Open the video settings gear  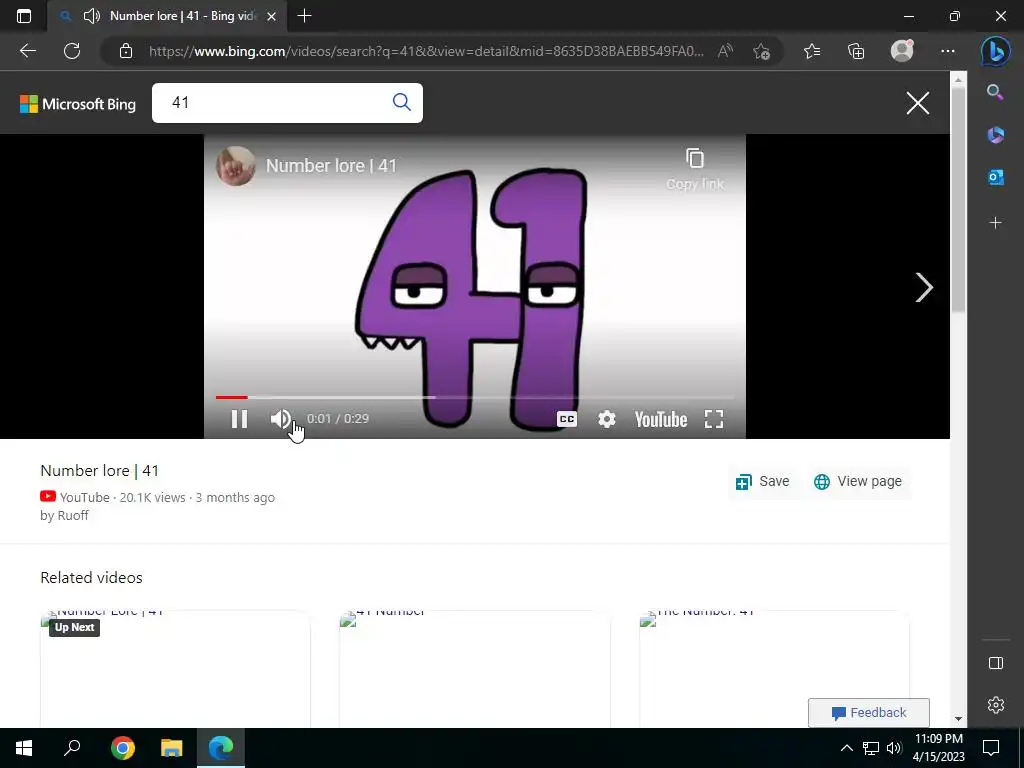(x=607, y=419)
